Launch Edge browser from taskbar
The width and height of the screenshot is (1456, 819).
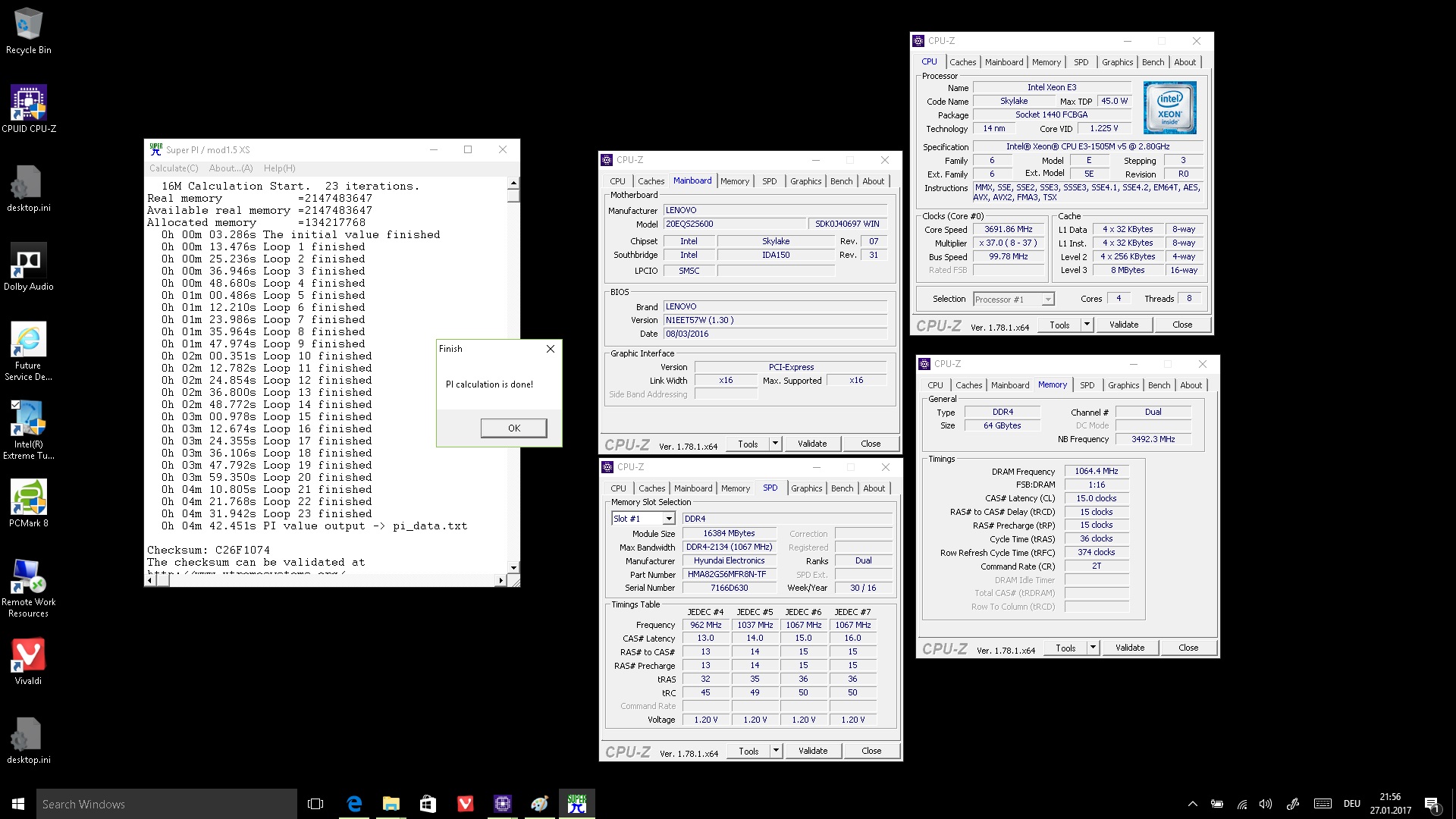[354, 804]
